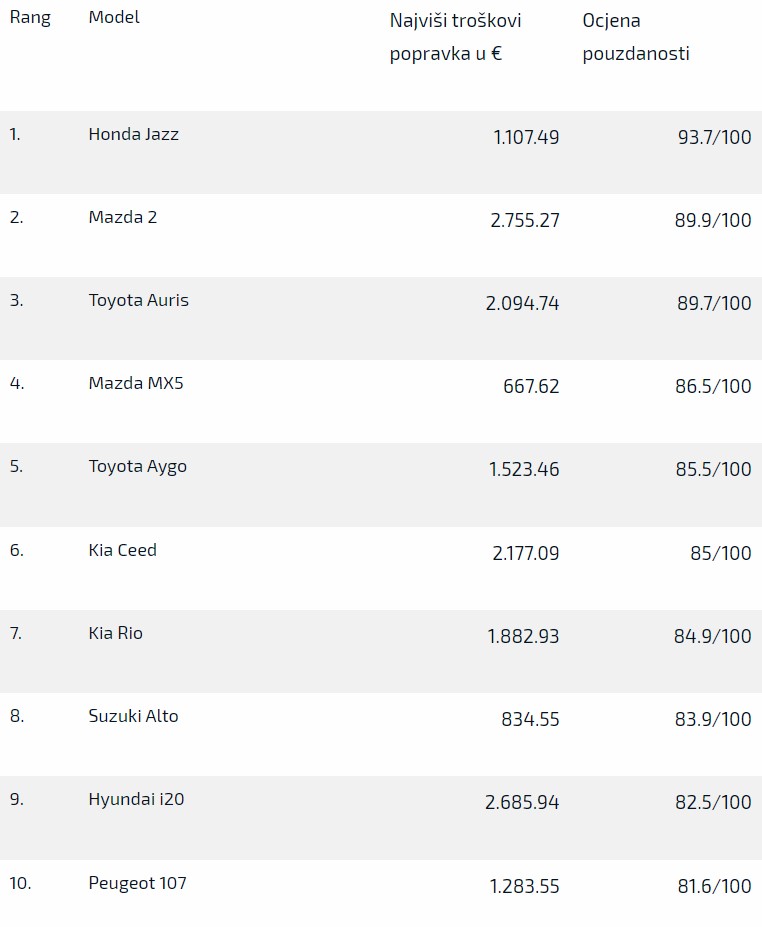Click the Toyota Auris row label
The image size is (762, 927).
[x=138, y=300]
